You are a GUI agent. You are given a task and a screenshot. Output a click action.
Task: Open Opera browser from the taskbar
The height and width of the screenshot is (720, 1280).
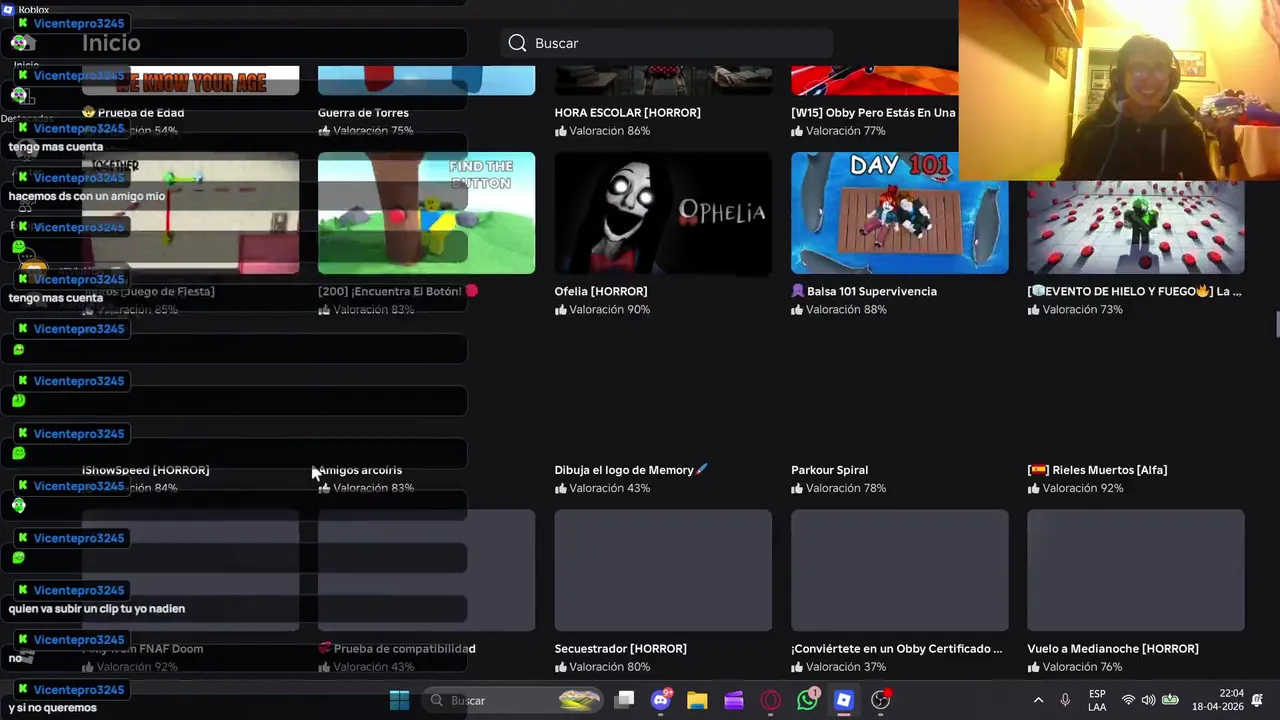pos(770,700)
